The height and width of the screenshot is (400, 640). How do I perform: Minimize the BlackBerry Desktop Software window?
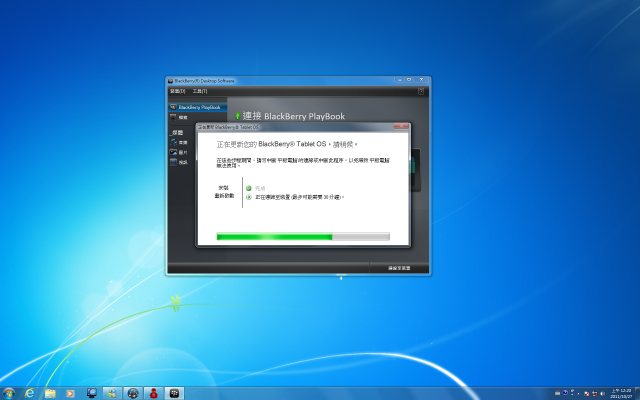[x=399, y=80]
